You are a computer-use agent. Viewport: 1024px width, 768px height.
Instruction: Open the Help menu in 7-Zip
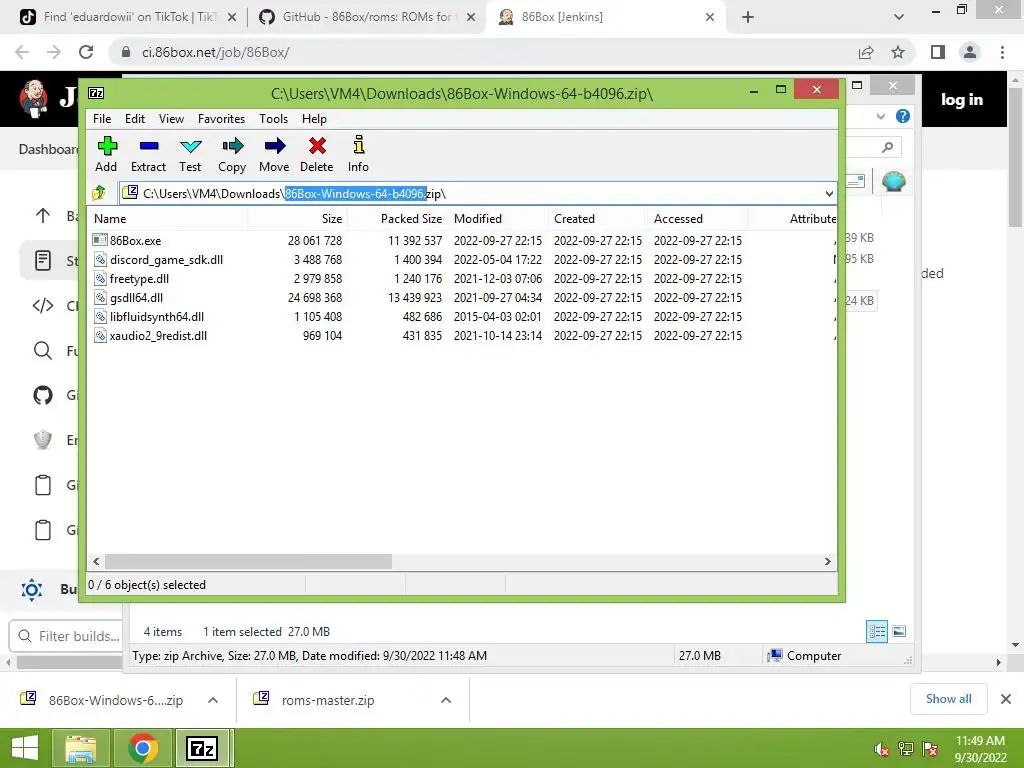314,119
